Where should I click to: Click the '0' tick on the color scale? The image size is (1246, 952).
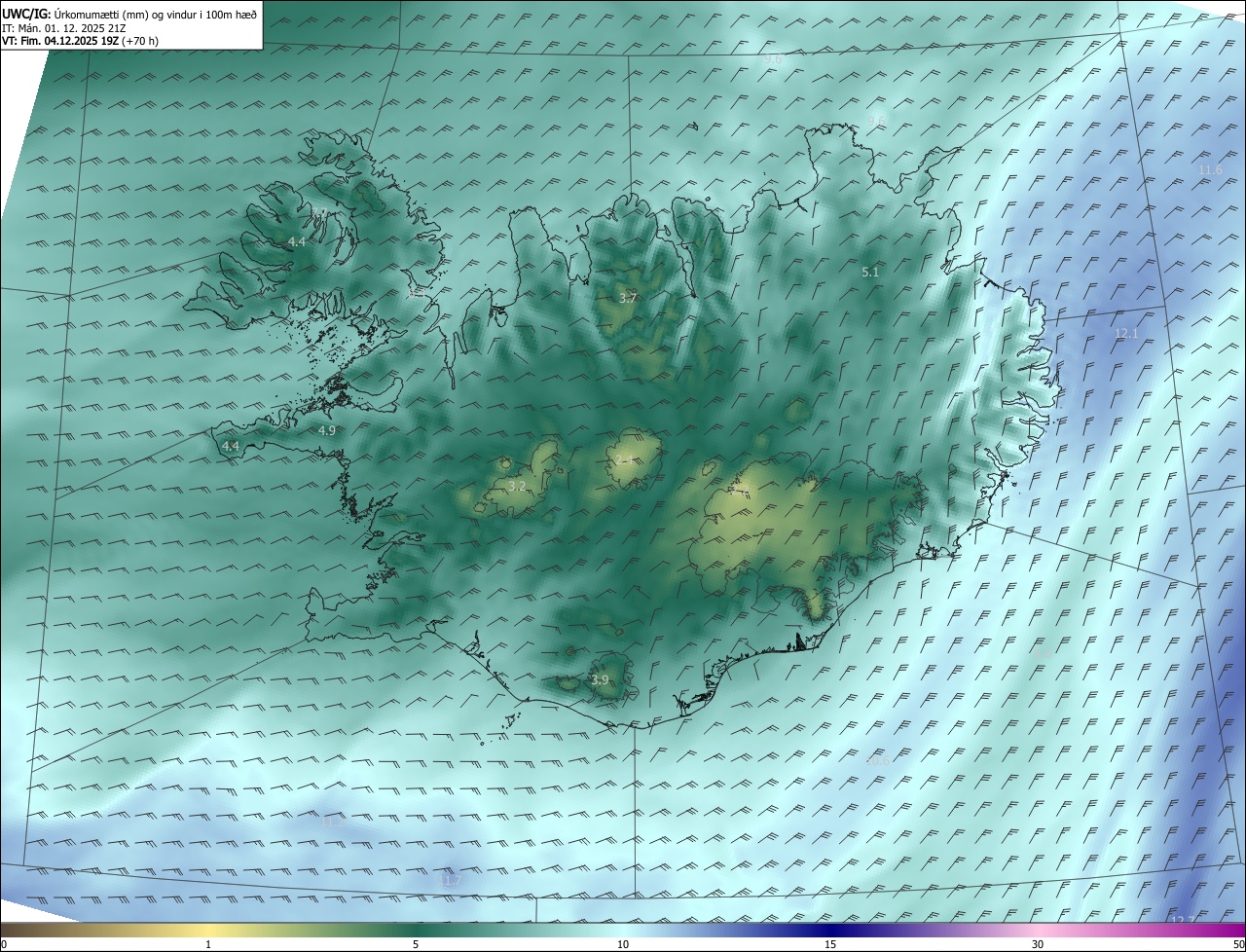[4, 945]
